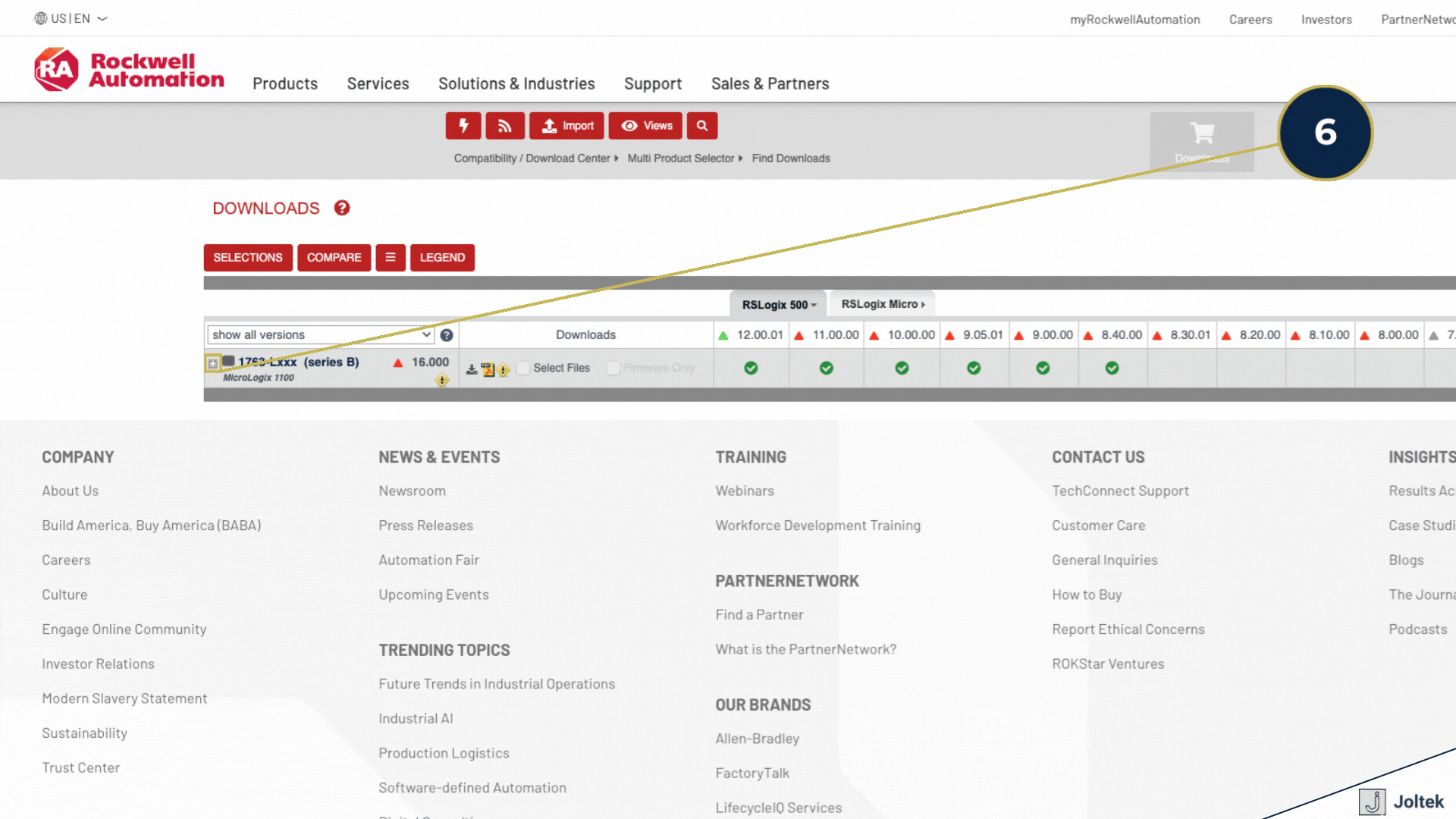
Task: Toggle the Firmware Only checkbox
Action: [x=613, y=368]
